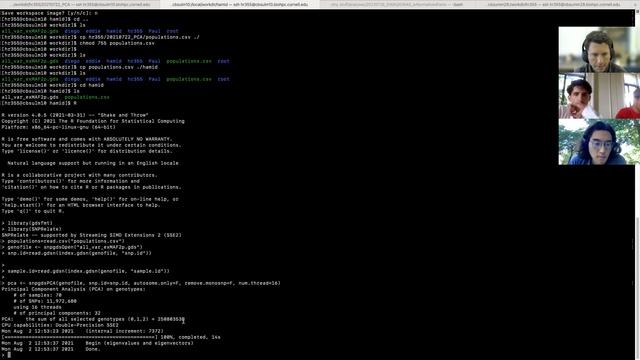Click the 'genofile <- snpgdsOpen' command line

[x=72, y=247]
